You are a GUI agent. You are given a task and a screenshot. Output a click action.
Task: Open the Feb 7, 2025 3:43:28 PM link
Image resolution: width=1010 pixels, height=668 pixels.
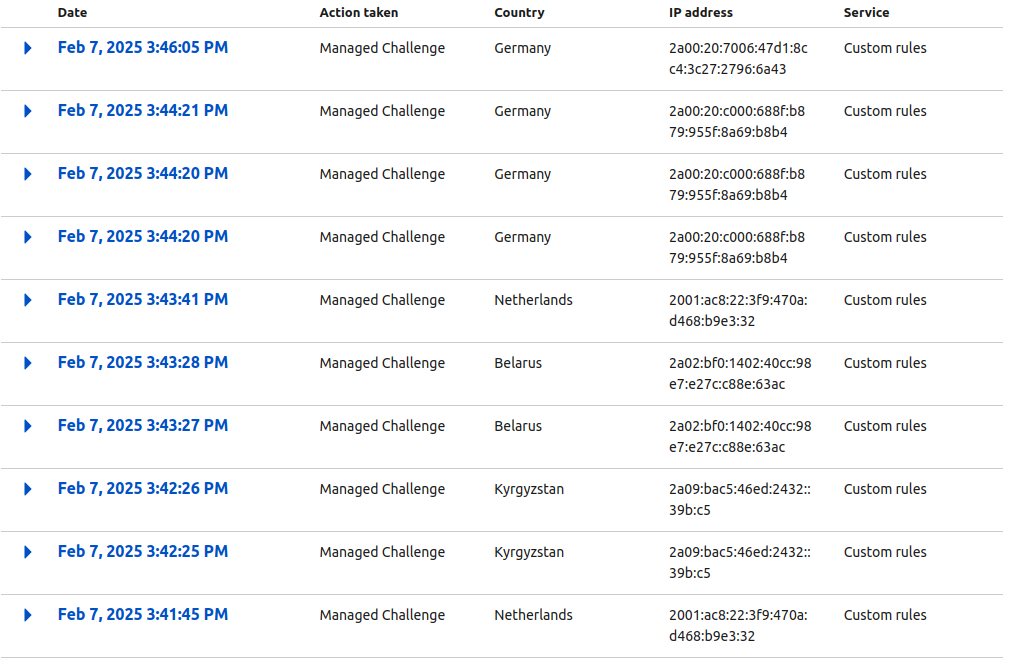(x=142, y=363)
